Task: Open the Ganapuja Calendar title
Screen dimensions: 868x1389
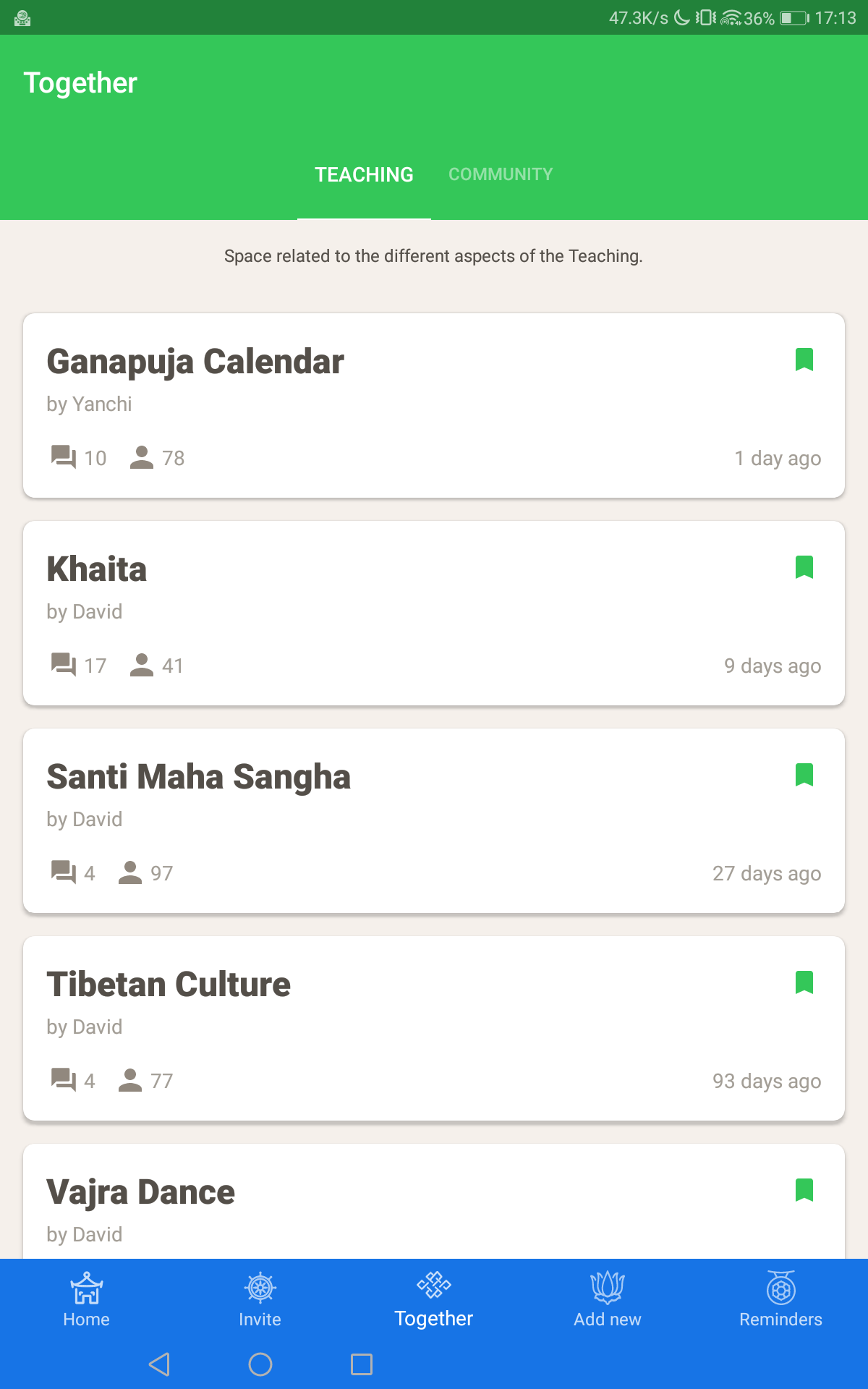Action: point(195,362)
